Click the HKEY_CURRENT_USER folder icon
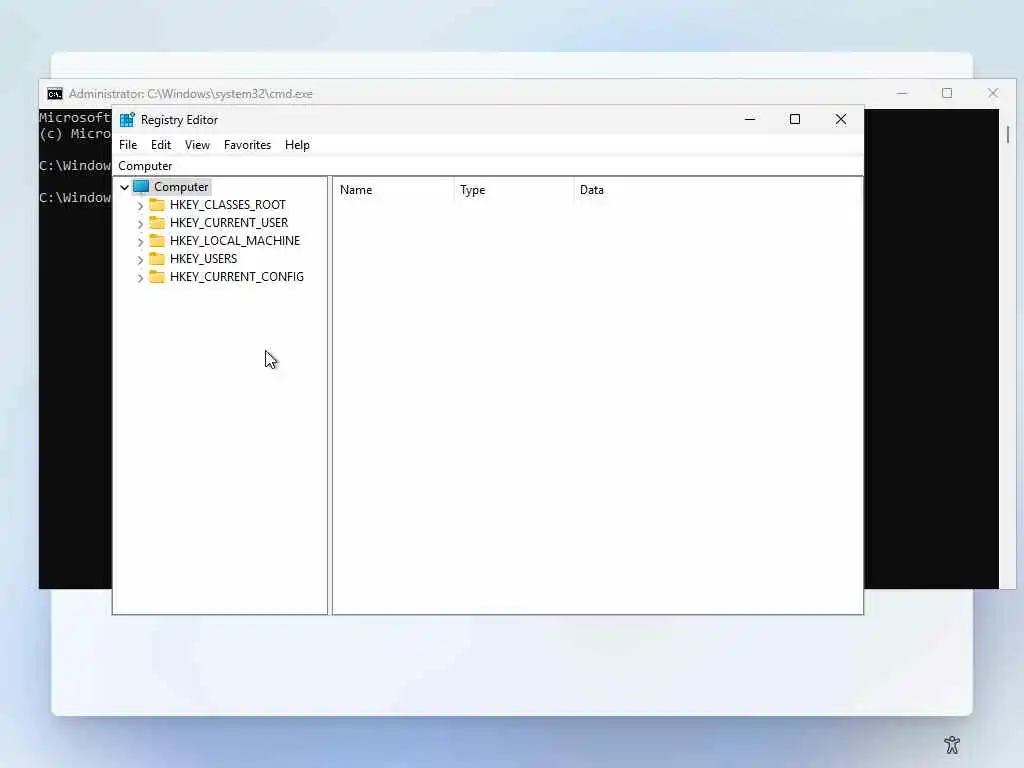The width and height of the screenshot is (1024, 768). pos(157,223)
